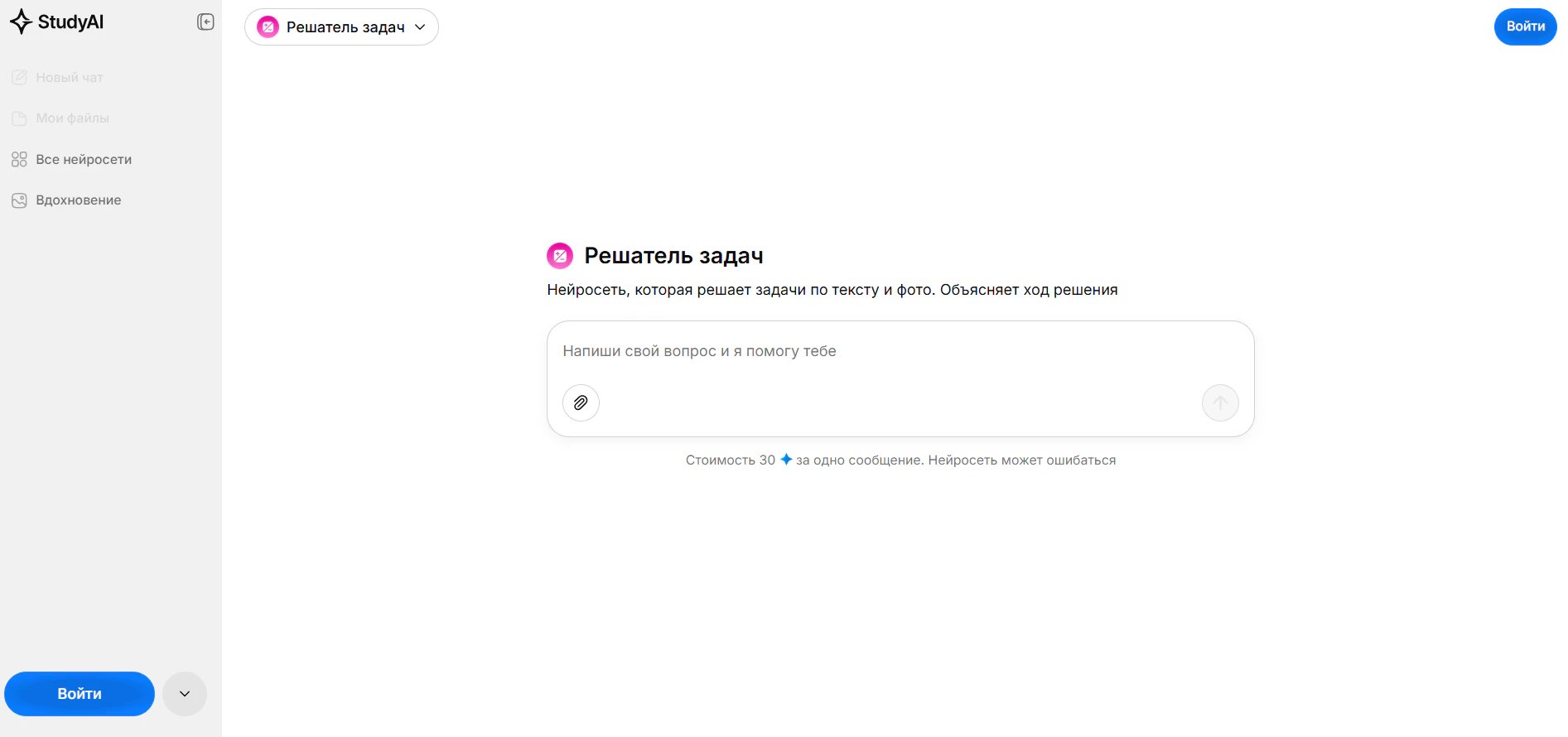Click the top-right Войти button
Viewport: 1568px width, 737px height.
[1525, 26]
